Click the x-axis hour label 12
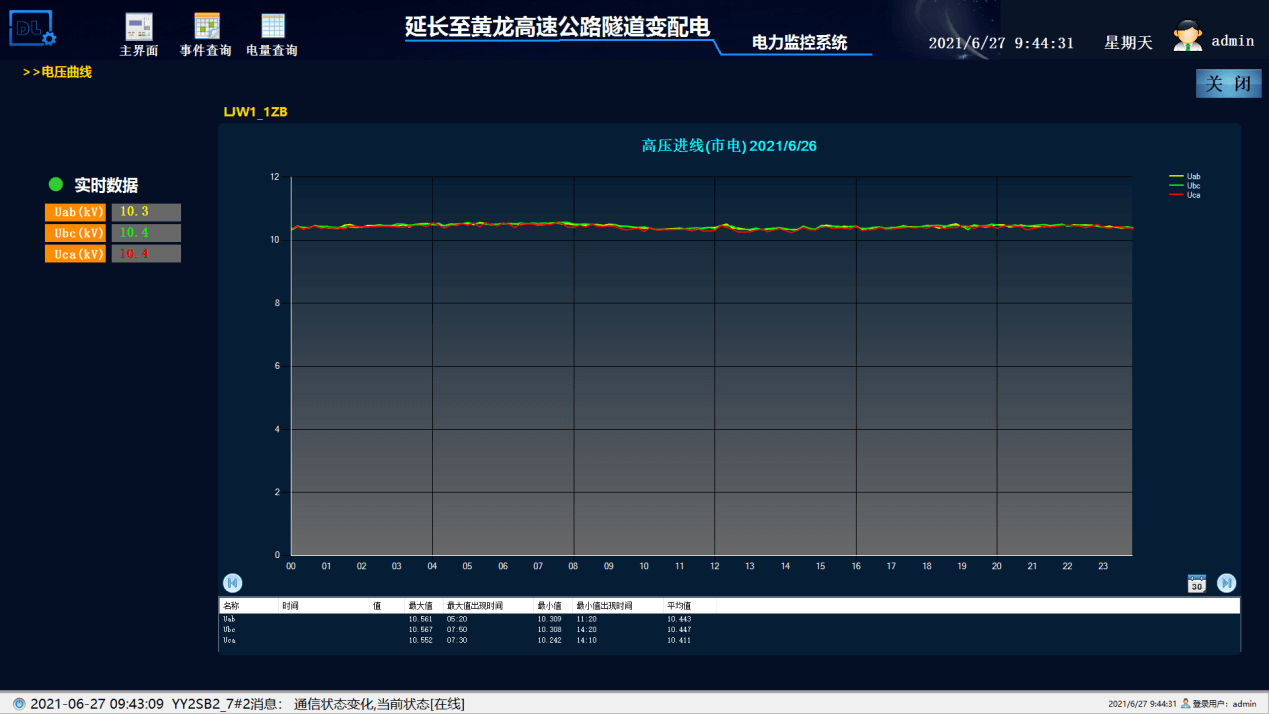The height and width of the screenshot is (714, 1269). pos(714,566)
